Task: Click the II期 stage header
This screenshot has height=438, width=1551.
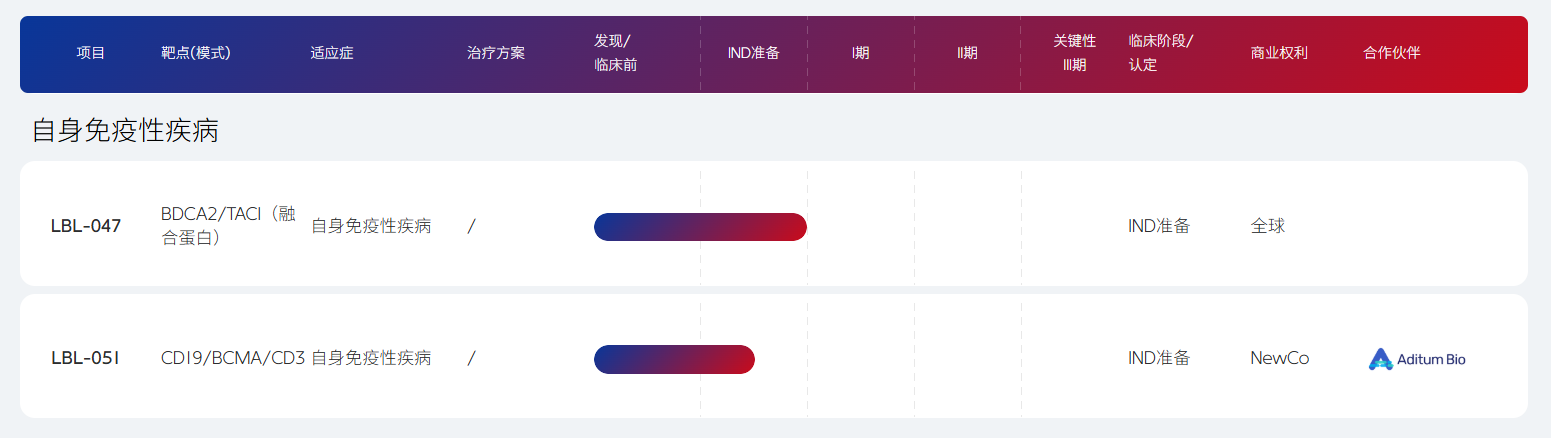Action: pyautogui.click(x=967, y=53)
